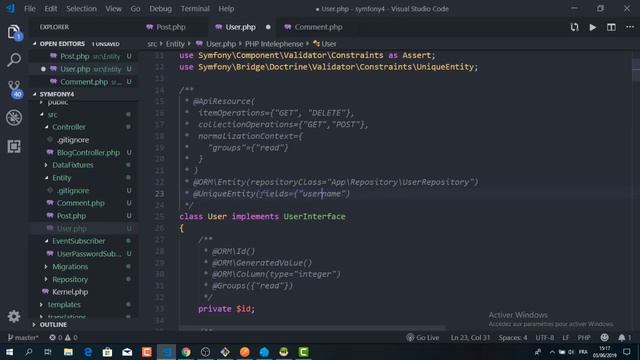The image size is (640, 360).
Task: Open Google Chrome from the taskbar
Action: [186, 352]
